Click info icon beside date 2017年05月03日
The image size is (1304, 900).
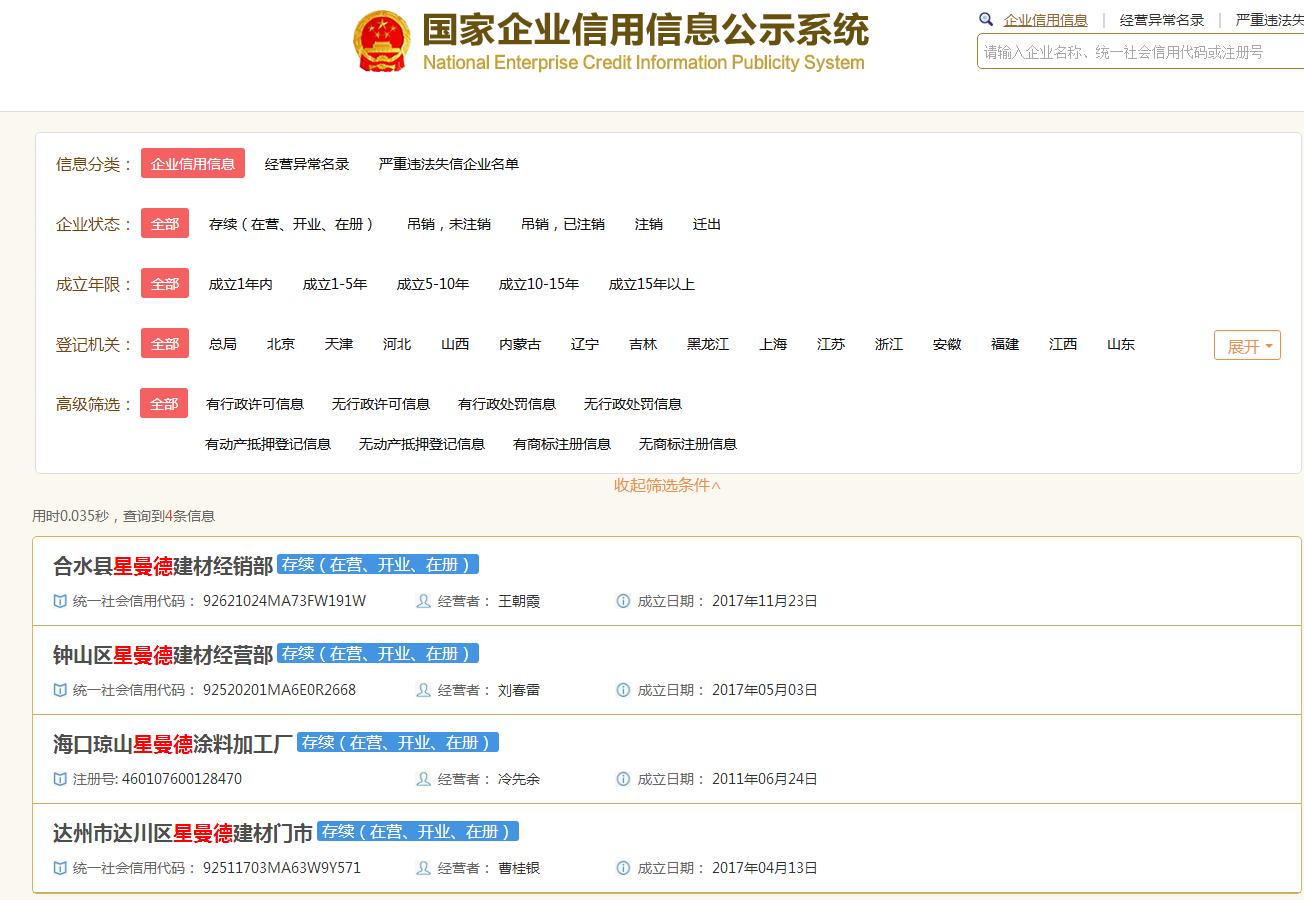(x=623, y=690)
